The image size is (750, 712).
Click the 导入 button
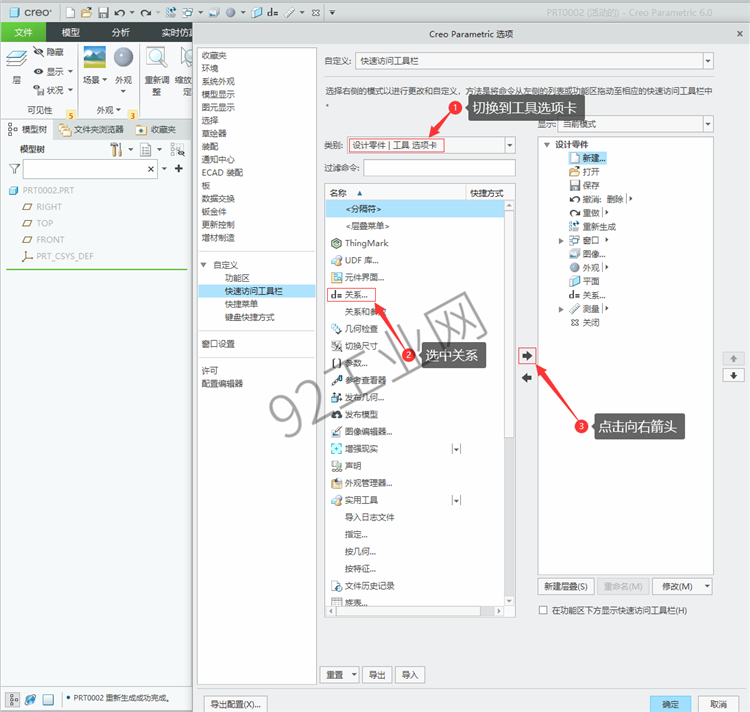point(409,675)
